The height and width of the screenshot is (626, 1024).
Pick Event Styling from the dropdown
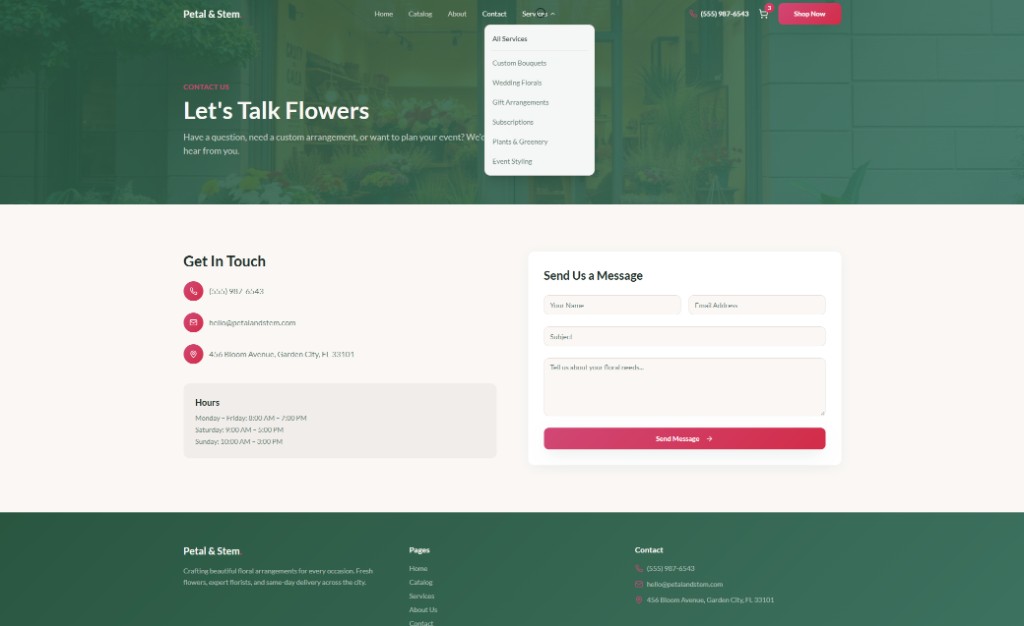tap(512, 161)
